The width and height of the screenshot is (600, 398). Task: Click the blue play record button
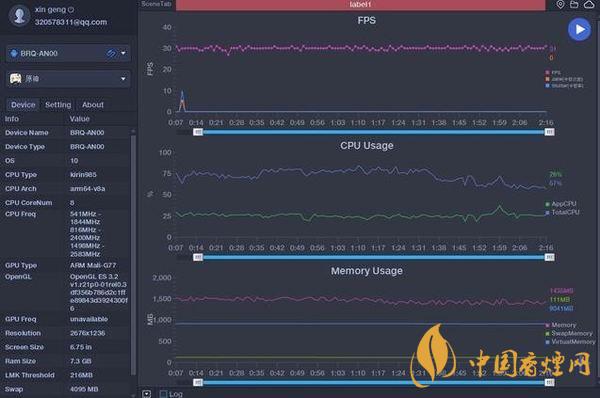pos(579,29)
